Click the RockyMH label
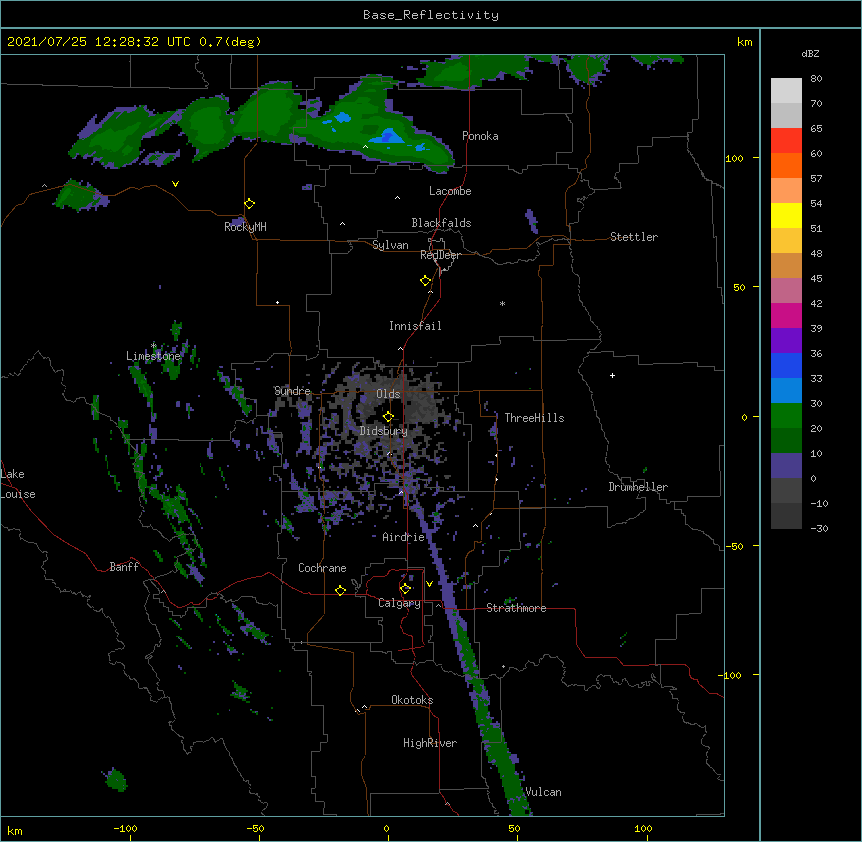The height and width of the screenshot is (842, 862). coord(245,227)
